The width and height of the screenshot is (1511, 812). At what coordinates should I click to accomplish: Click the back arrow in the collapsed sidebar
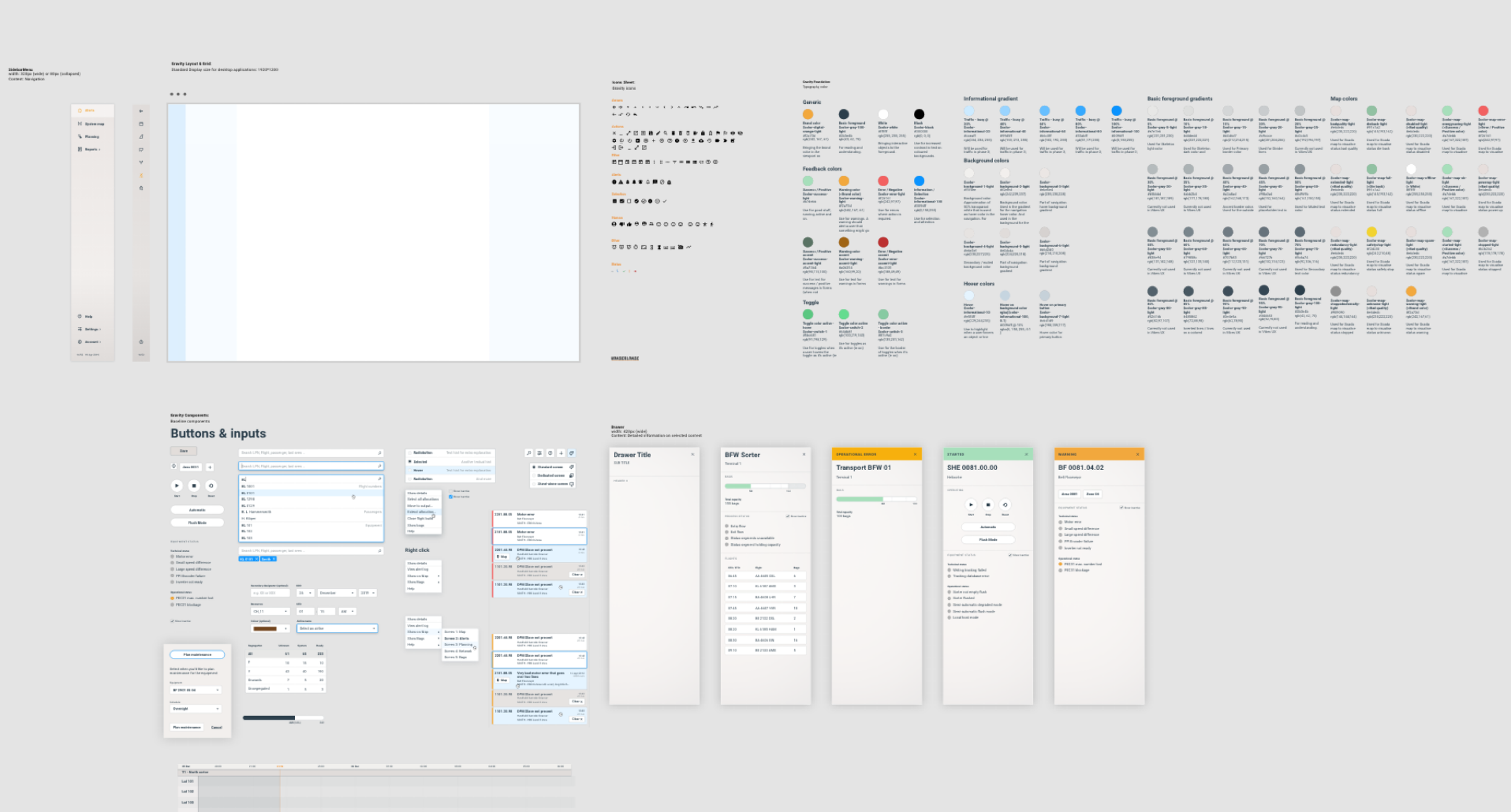point(141,111)
